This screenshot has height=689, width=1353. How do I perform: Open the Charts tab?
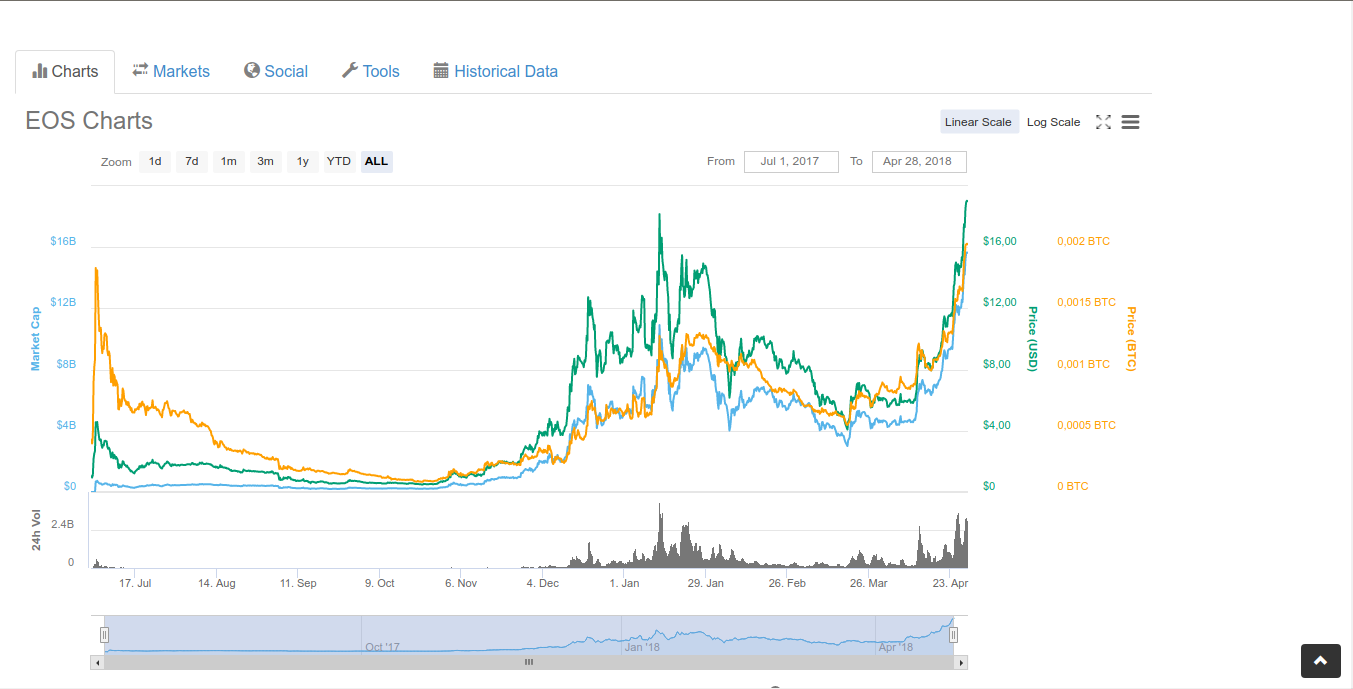pyautogui.click(x=65, y=71)
